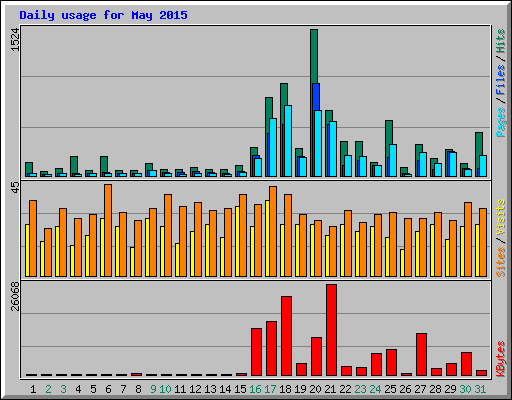Click the orange visits bar for day 30
The height and width of the screenshot is (400, 512).
point(468,239)
